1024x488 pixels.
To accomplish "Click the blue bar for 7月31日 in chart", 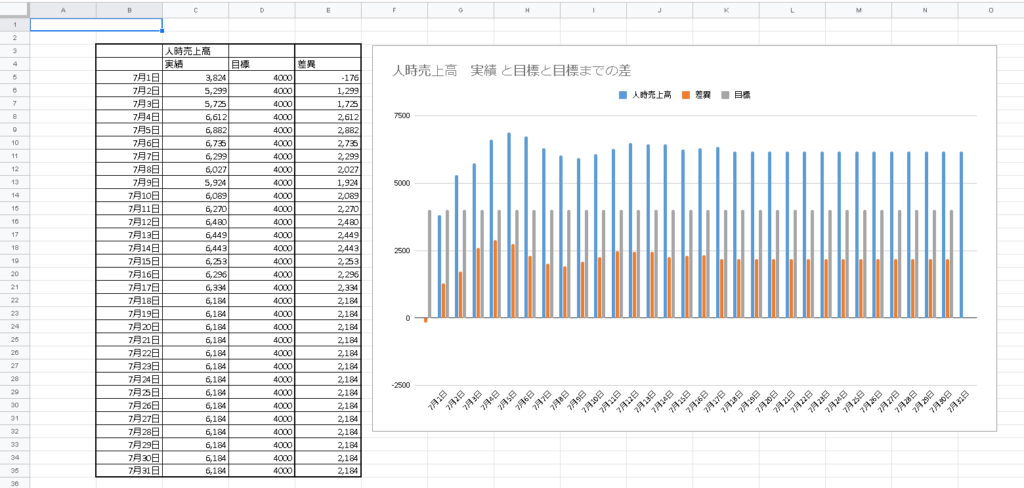I will tap(961, 235).
